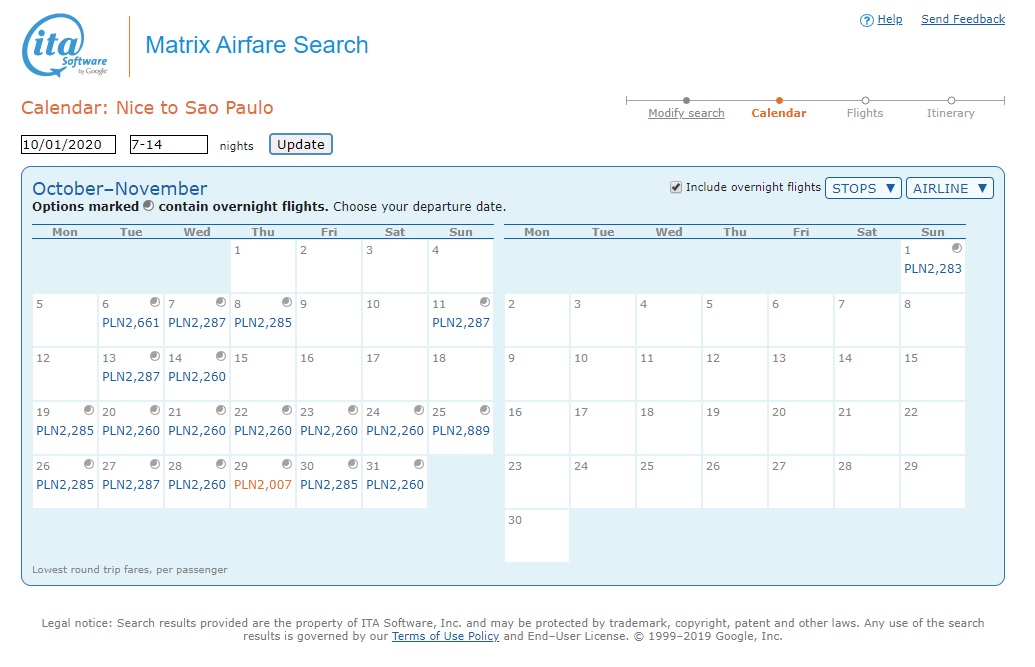The width and height of the screenshot is (1035, 667).
Task: Click the Calendar step dot in progress bar
Action: 779,100
